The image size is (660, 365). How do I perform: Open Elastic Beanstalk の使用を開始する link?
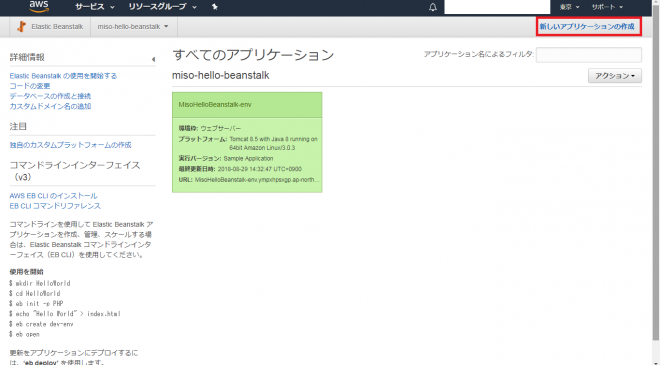coord(63,76)
